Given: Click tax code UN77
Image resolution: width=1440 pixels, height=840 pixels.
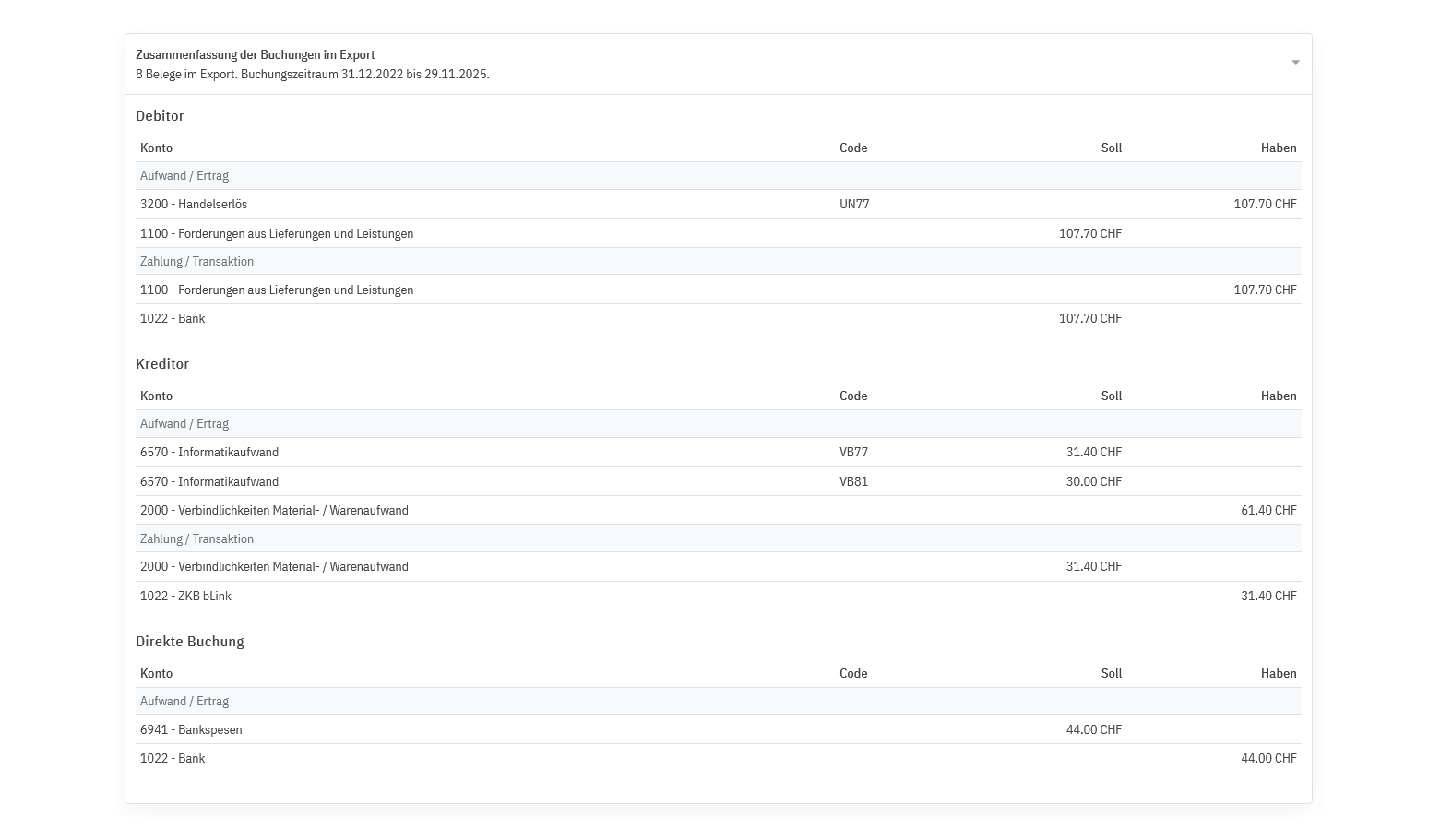Looking at the screenshot, I should (854, 205).
